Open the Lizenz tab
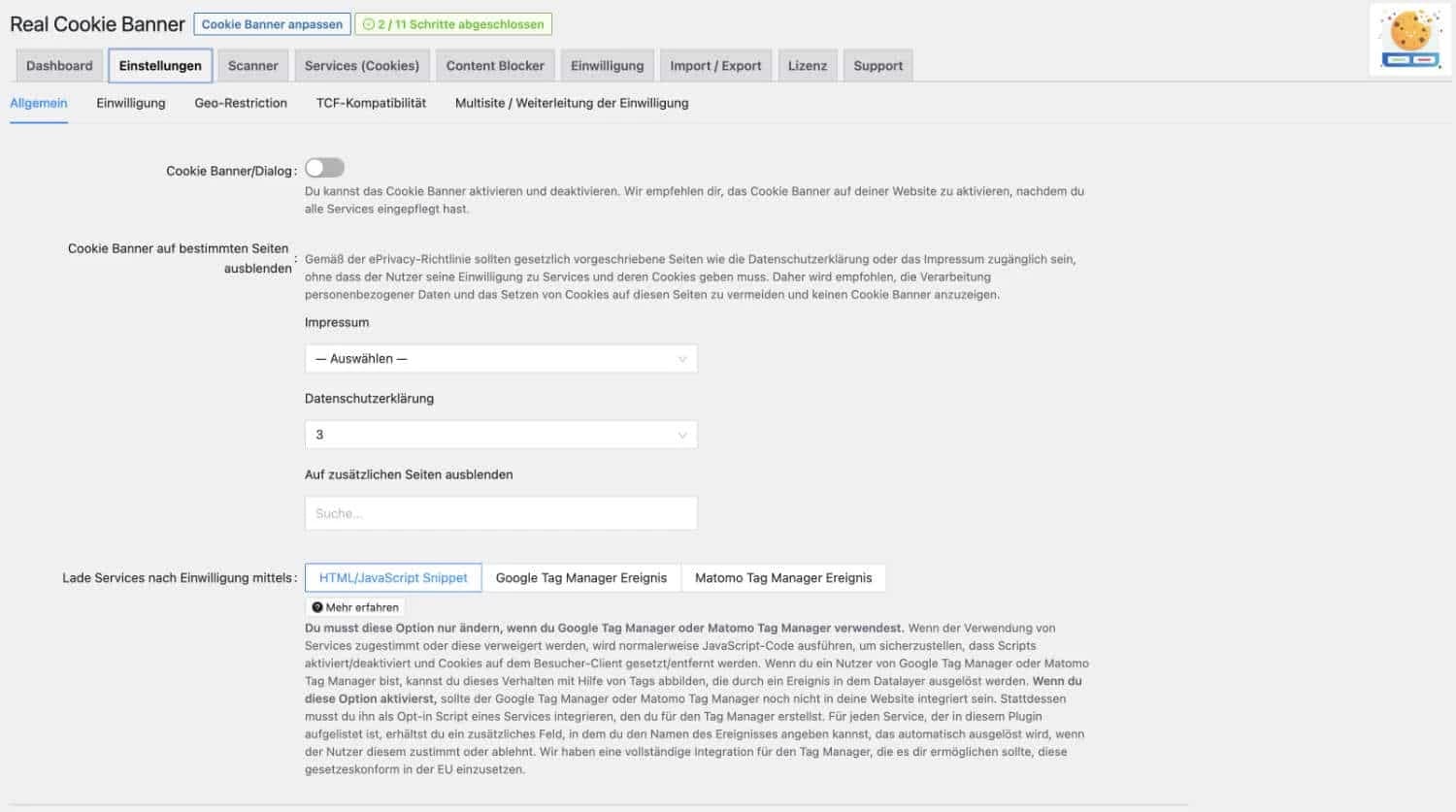1456x812 pixels. point(808,66)
